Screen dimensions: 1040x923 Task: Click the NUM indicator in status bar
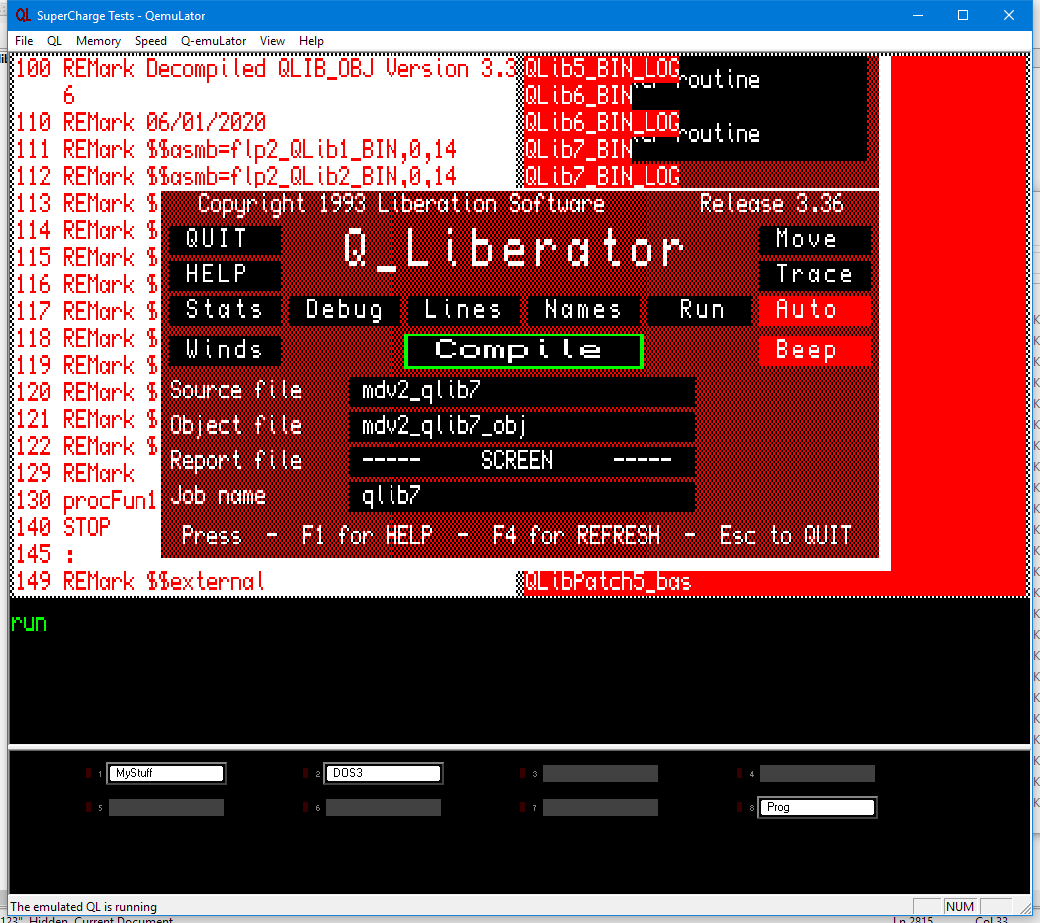pos(960,906)
